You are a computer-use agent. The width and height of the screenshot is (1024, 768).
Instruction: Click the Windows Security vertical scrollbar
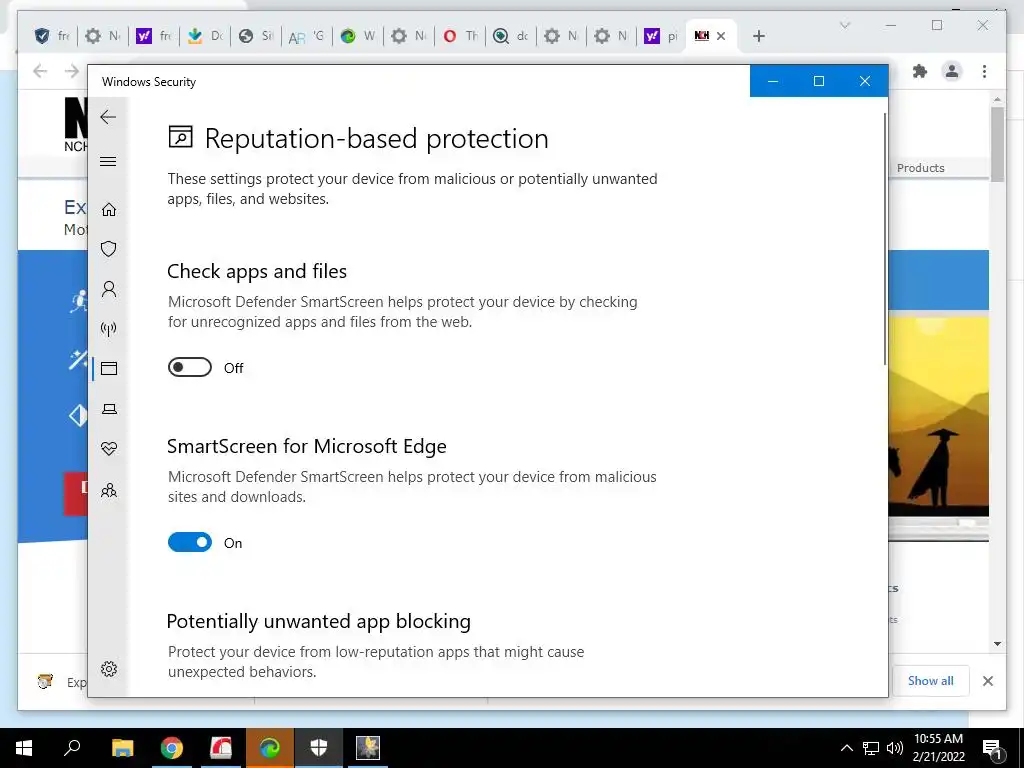[x=885, y=239]
